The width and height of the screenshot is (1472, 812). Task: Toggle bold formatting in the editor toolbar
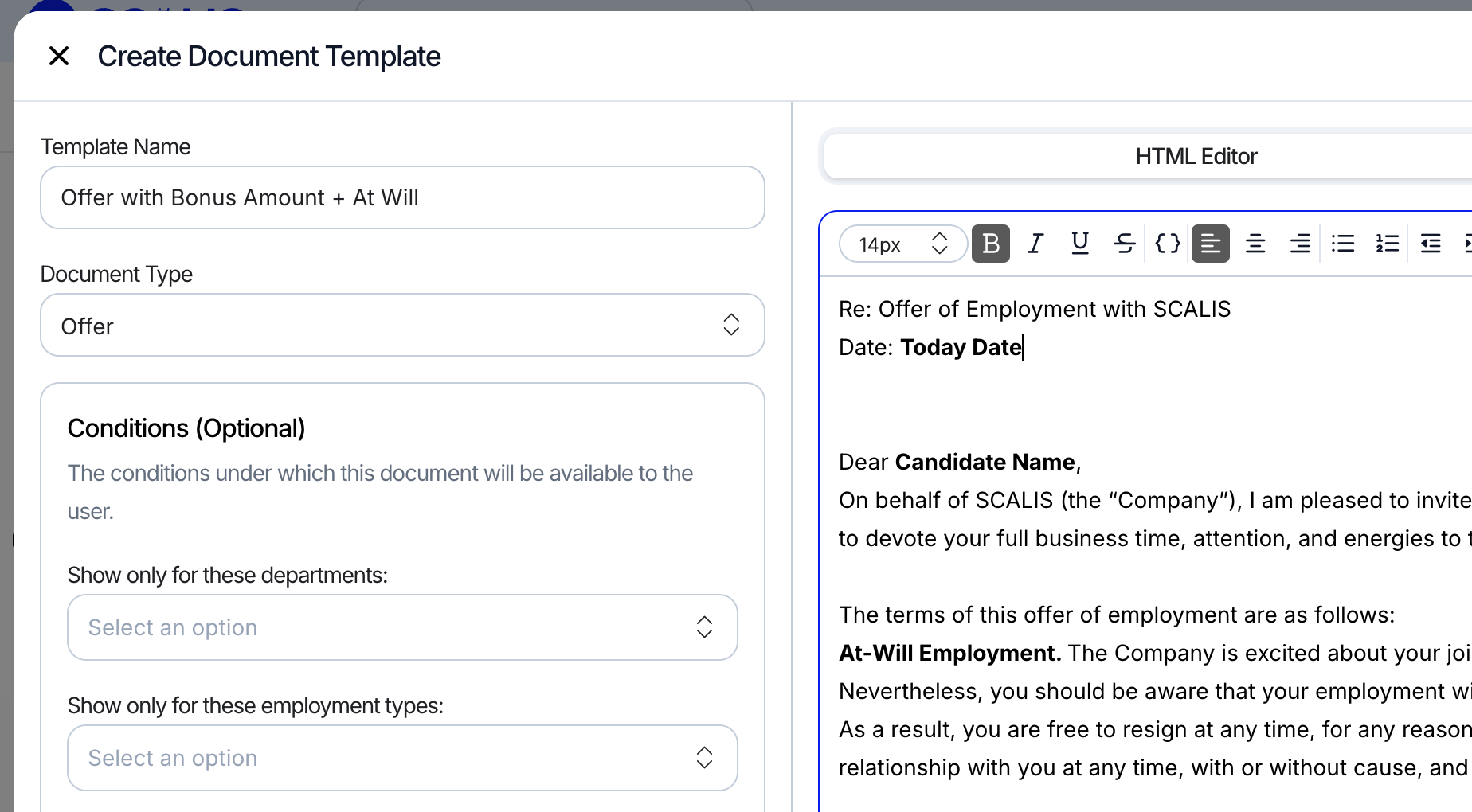click(x=991, y=244)
